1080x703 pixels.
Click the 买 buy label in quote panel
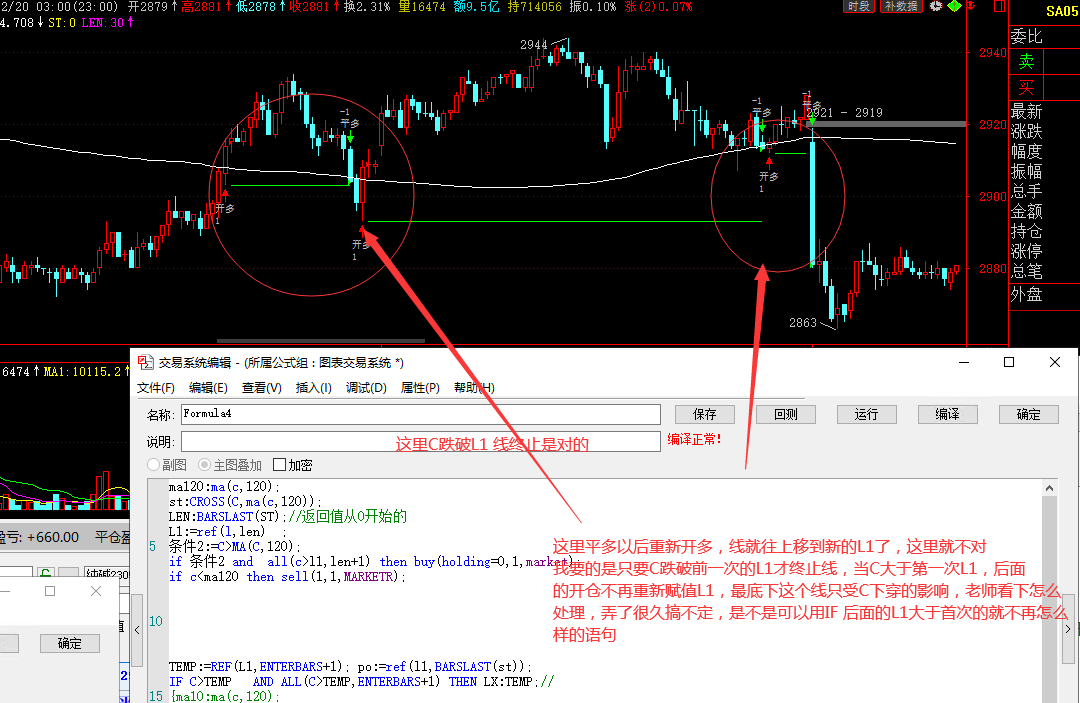(1026, 87)
